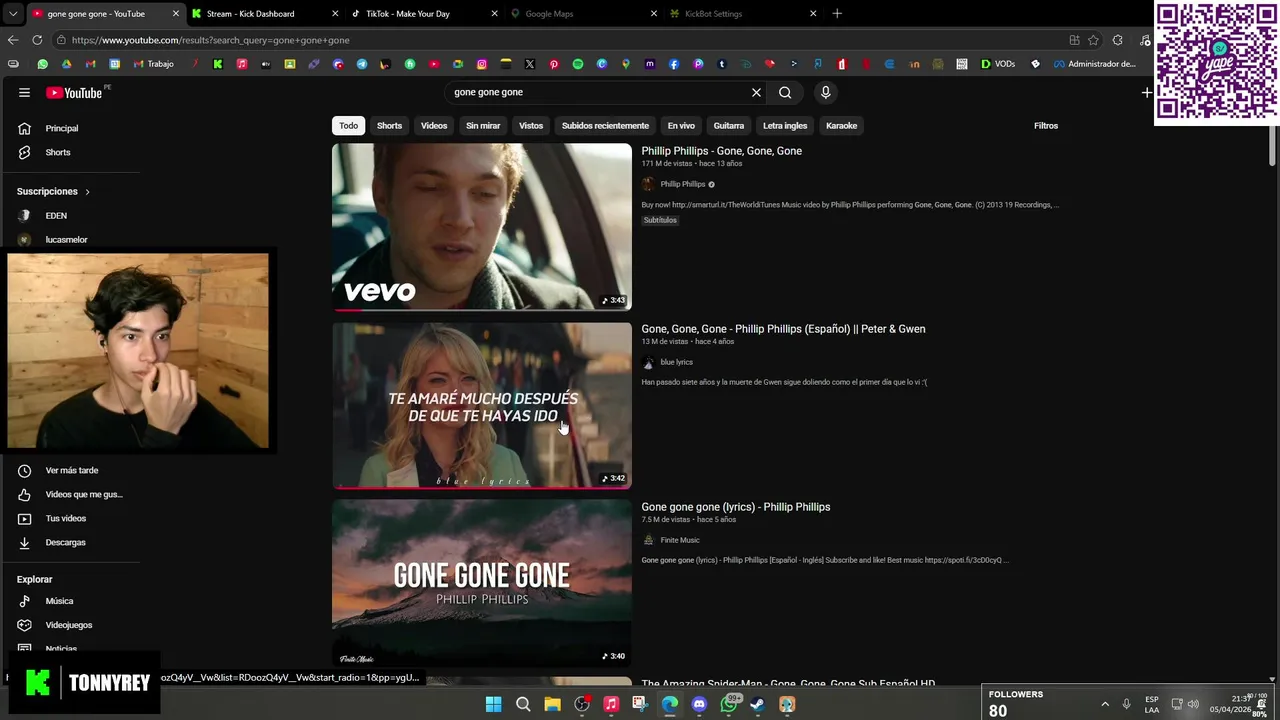The height and width of the screenshot is (720, 1280).
Task: Open File Explorer from the taskbar
Action: point(552,705)
